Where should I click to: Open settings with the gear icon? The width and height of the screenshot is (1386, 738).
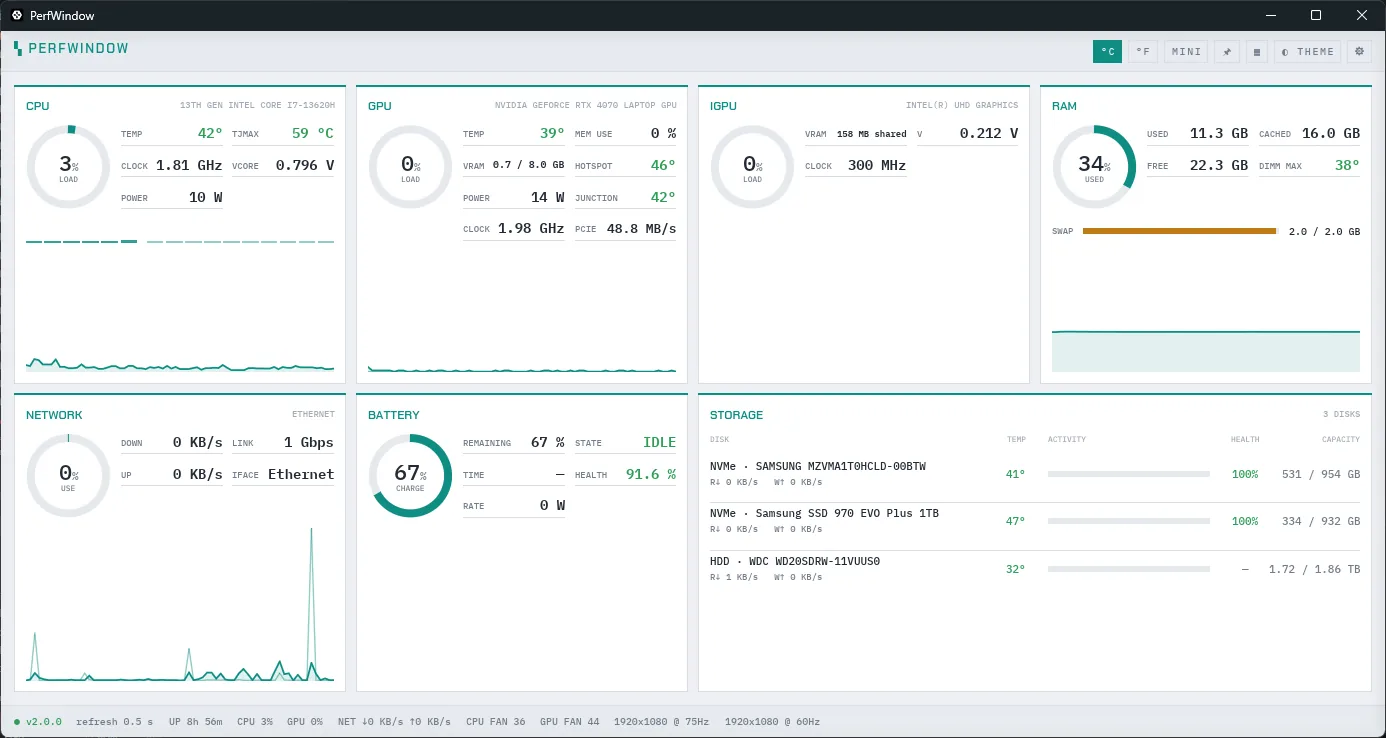click(x=1358, y=51)
